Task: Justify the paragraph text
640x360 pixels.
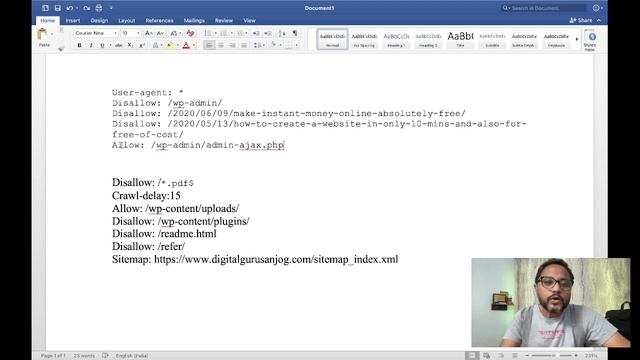Action: [x=244, y=45]
